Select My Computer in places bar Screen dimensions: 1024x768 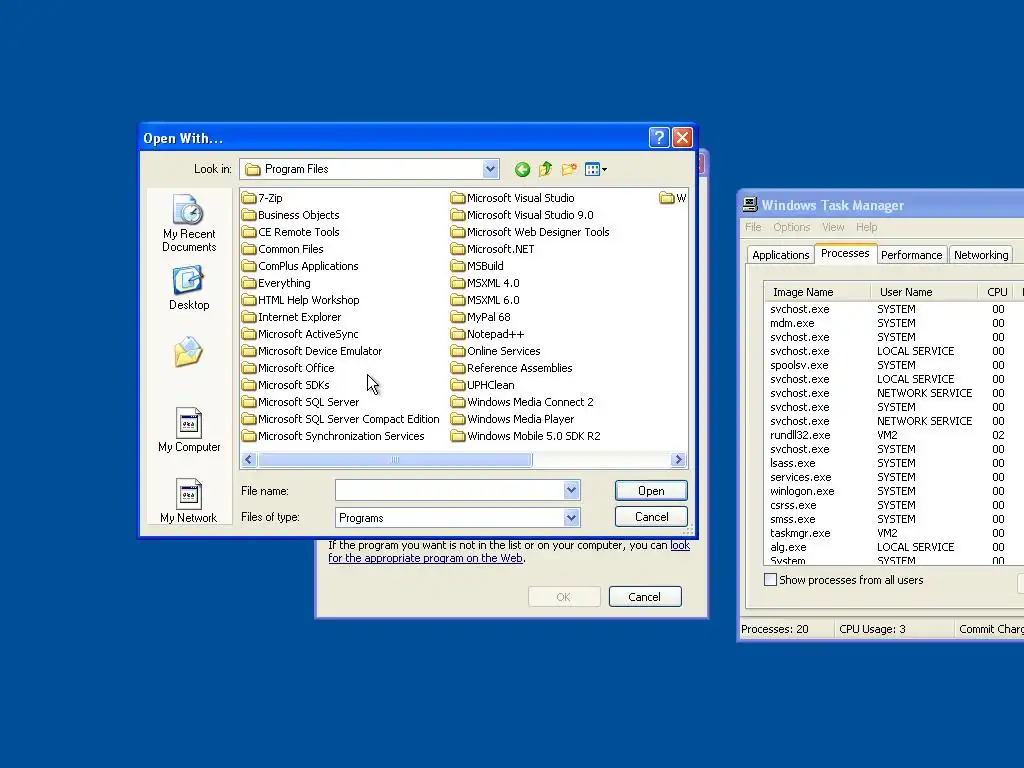click(x=189, y=430)
